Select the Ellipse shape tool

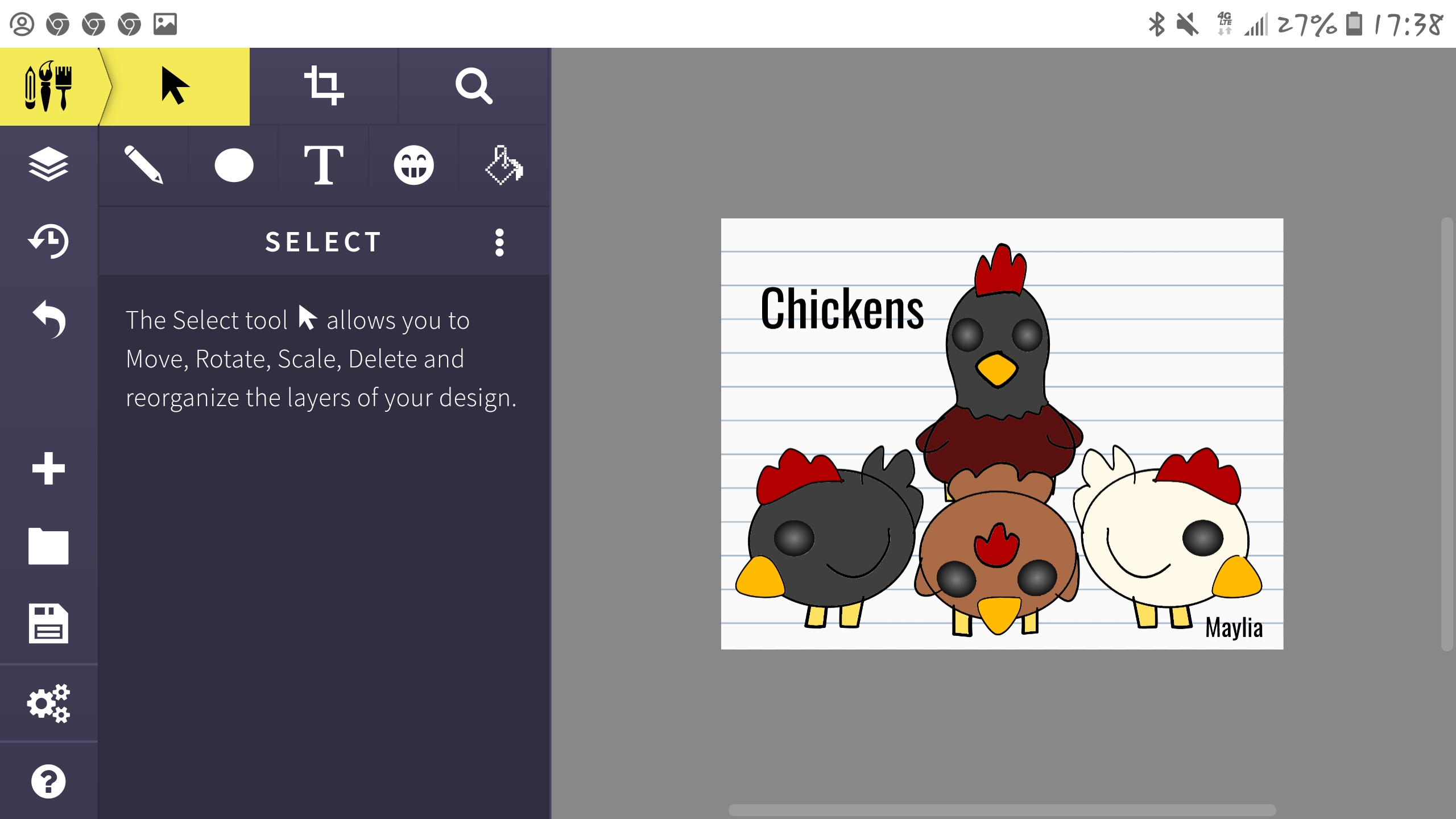pos(233,164)
